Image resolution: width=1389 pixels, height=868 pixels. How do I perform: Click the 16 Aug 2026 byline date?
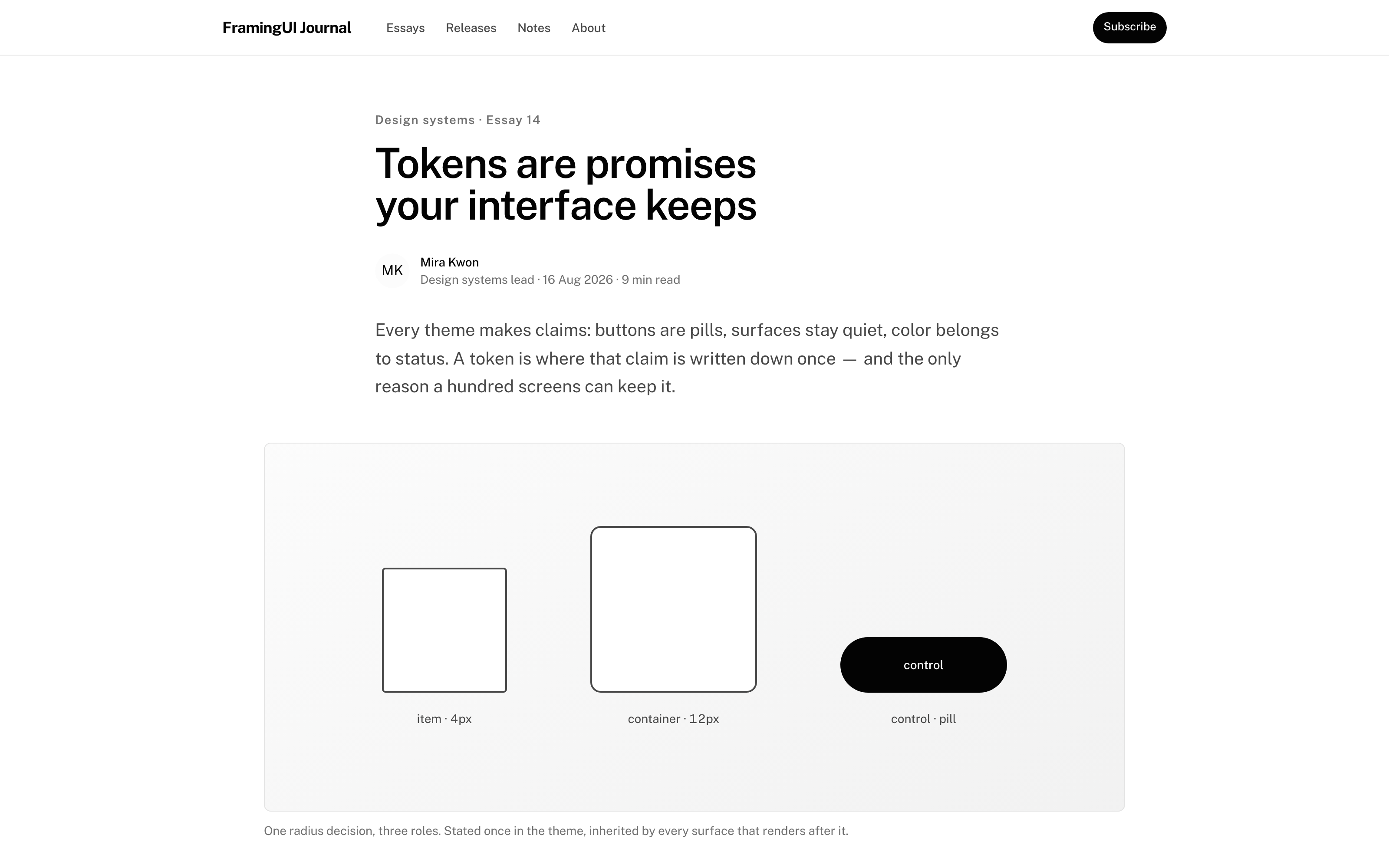tap(577, 279)
